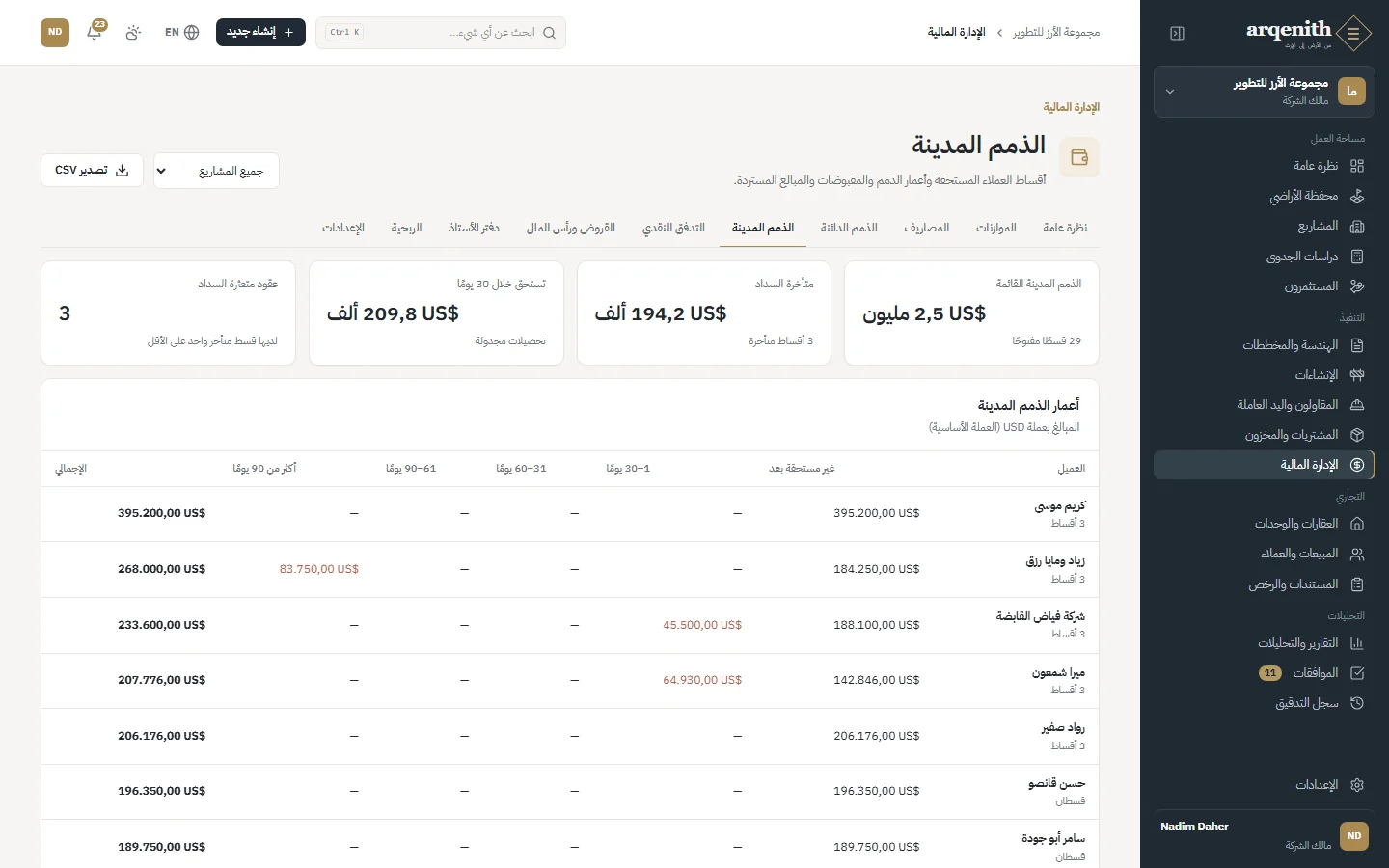This screenshot has width=1389, height=868.
Task: Click the العميل column header
Action: [x=1071, y=469]
